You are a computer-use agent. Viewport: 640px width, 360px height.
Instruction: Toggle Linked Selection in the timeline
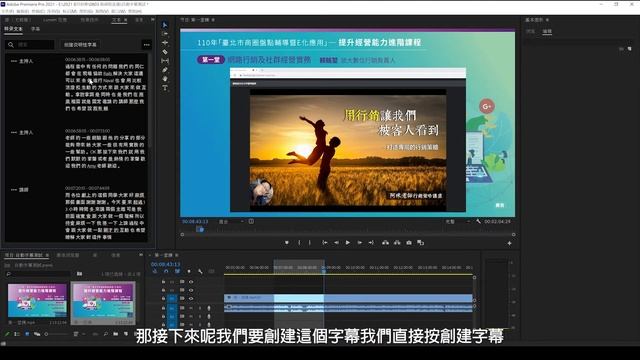(x=178, y=271)
